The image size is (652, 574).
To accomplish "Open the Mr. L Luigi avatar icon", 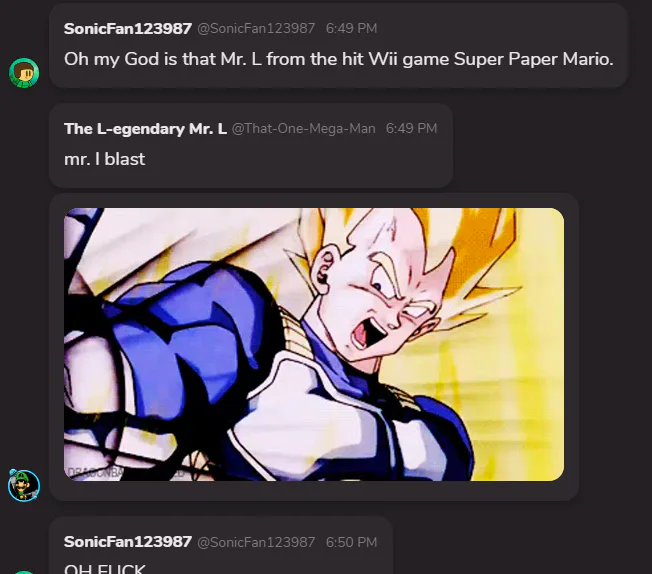I will click(24, 486).
